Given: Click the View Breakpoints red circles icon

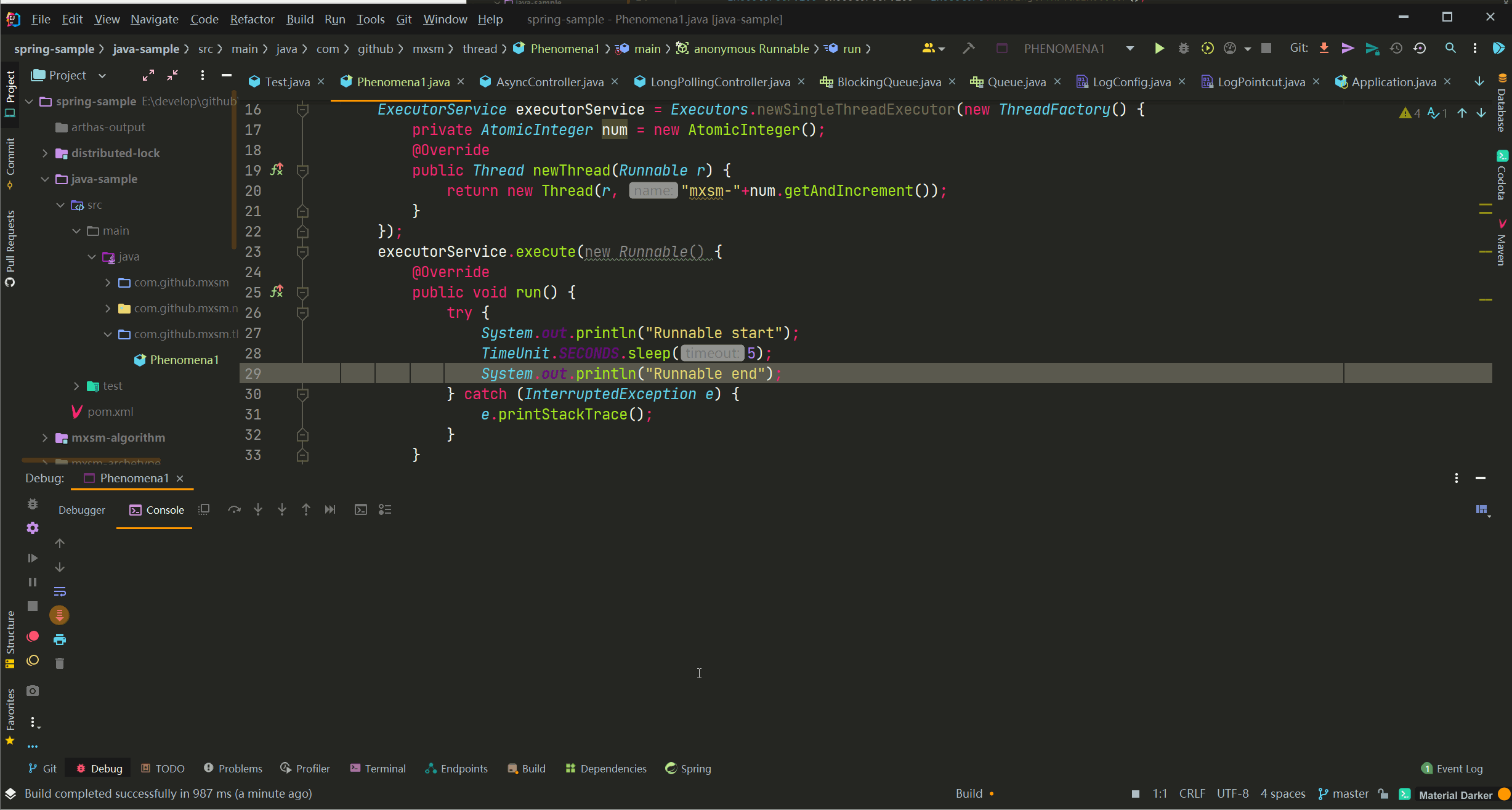Looking at the screenshot, I should [x=33, y=636].
